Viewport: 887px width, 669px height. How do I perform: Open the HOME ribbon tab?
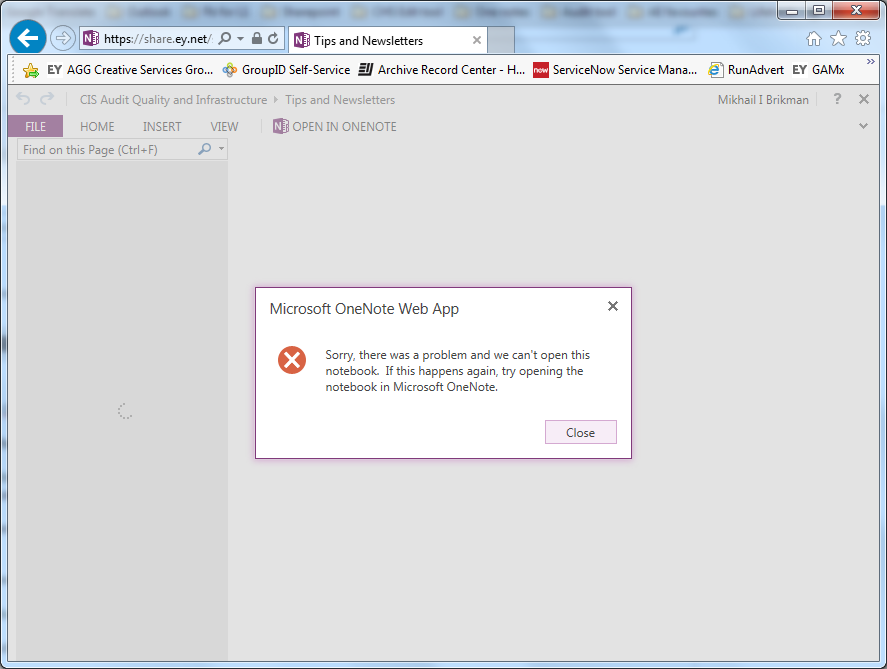[97, 127]
